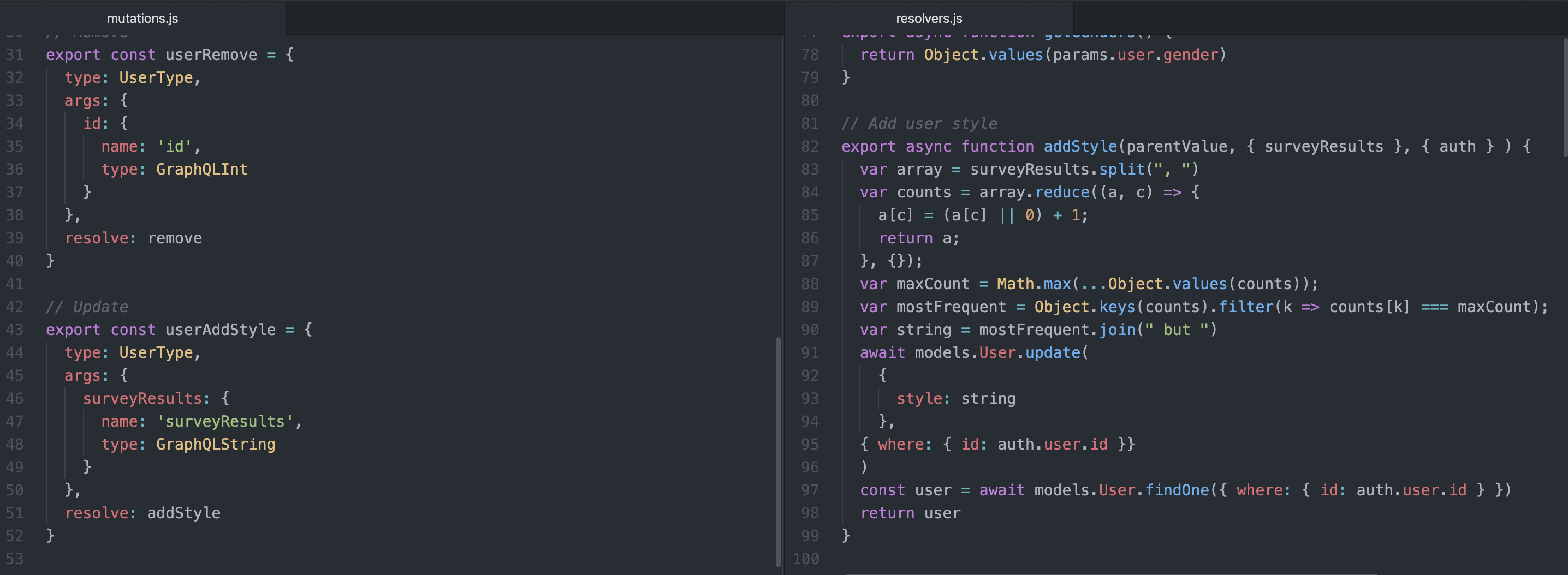Click the split method call on line 83
Image resolution: width=1568 pixels, height=575 pixels.
pyautogui.click(x=1121, y=169)
